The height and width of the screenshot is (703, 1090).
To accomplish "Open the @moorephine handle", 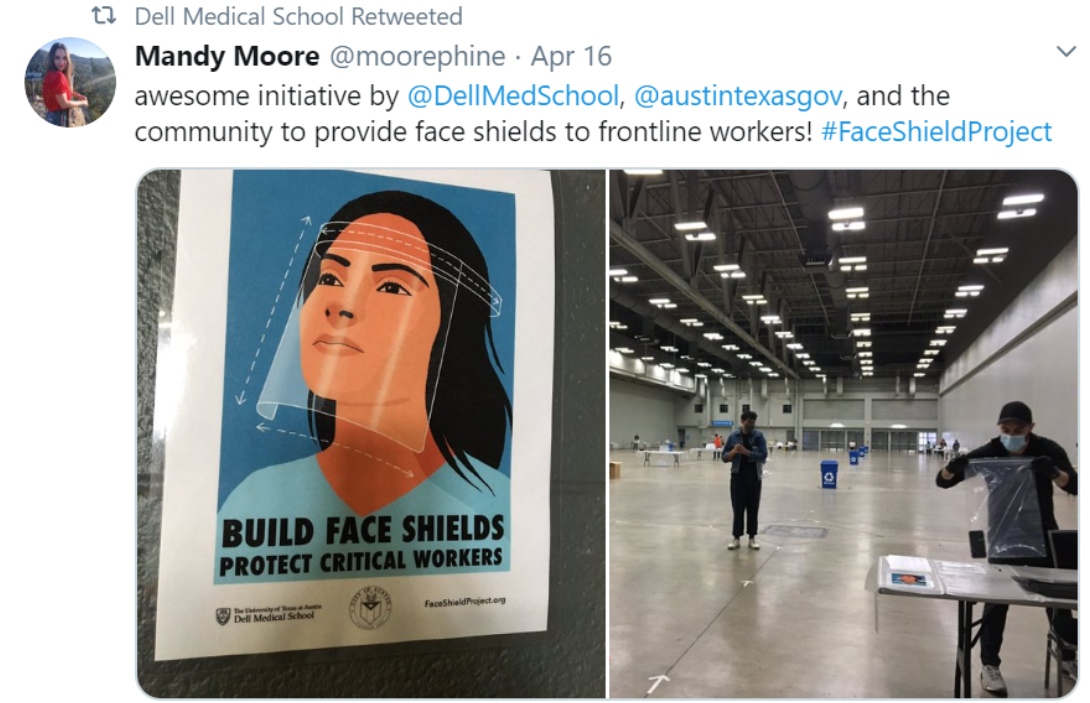I will (x=417, y=56).
